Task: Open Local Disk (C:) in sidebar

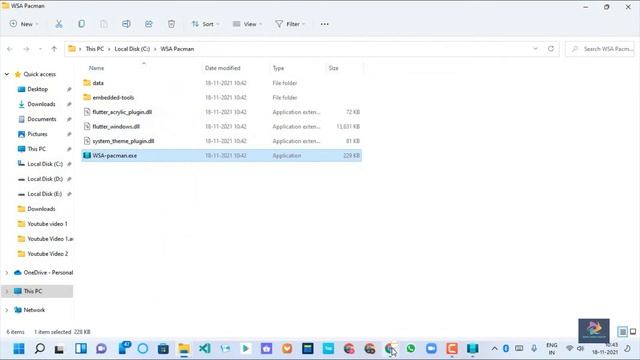Action: 45,164
